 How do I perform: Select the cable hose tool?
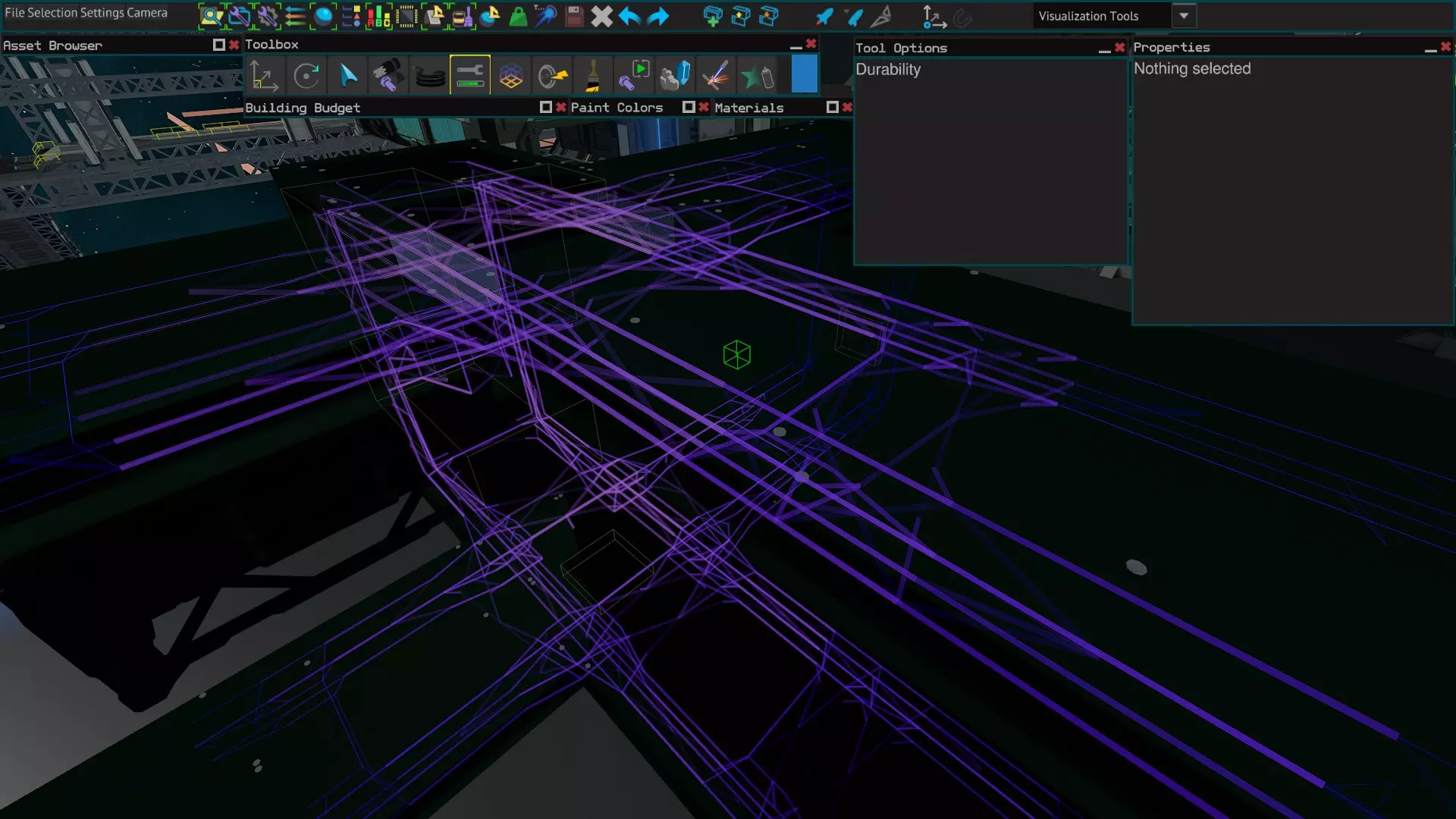point(429,76)
